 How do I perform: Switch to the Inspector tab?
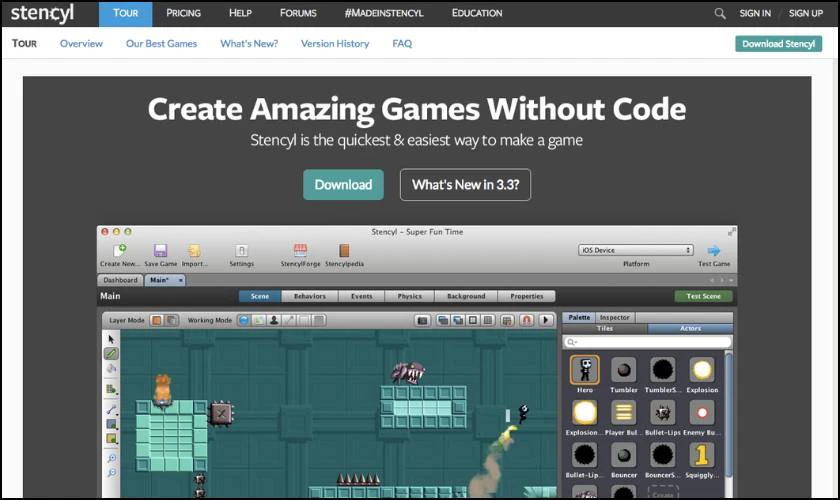pyautogui.click(x=614, y=318)
